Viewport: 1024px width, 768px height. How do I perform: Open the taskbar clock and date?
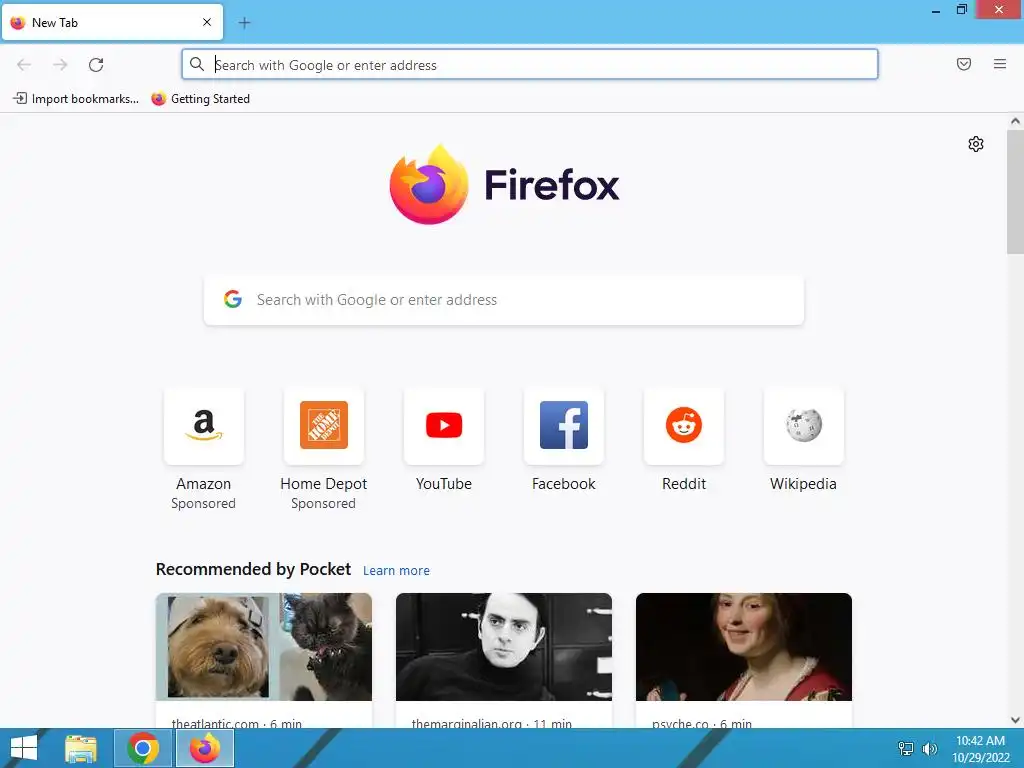coord(980,749)
